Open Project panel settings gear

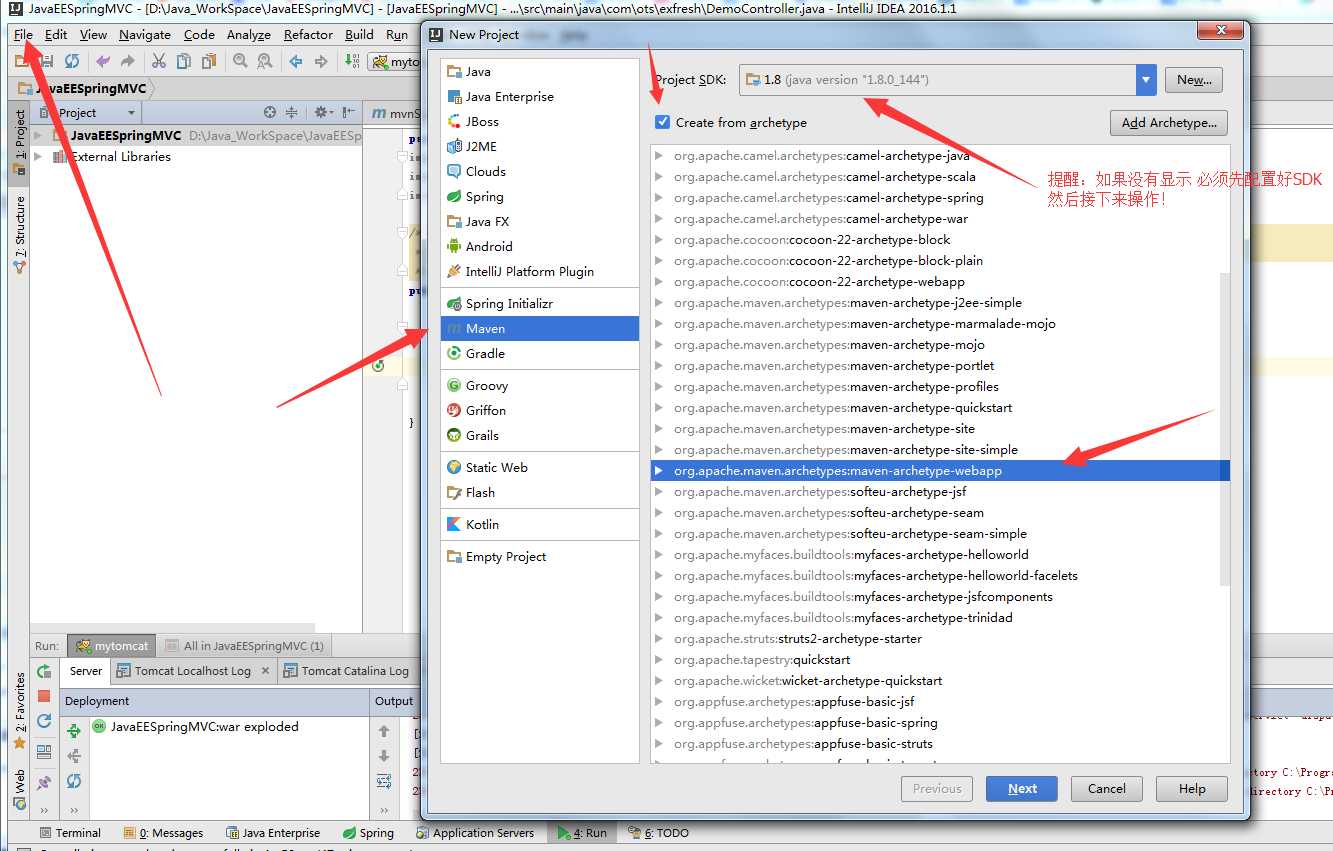pyautogui.click(x=323, y=112)
